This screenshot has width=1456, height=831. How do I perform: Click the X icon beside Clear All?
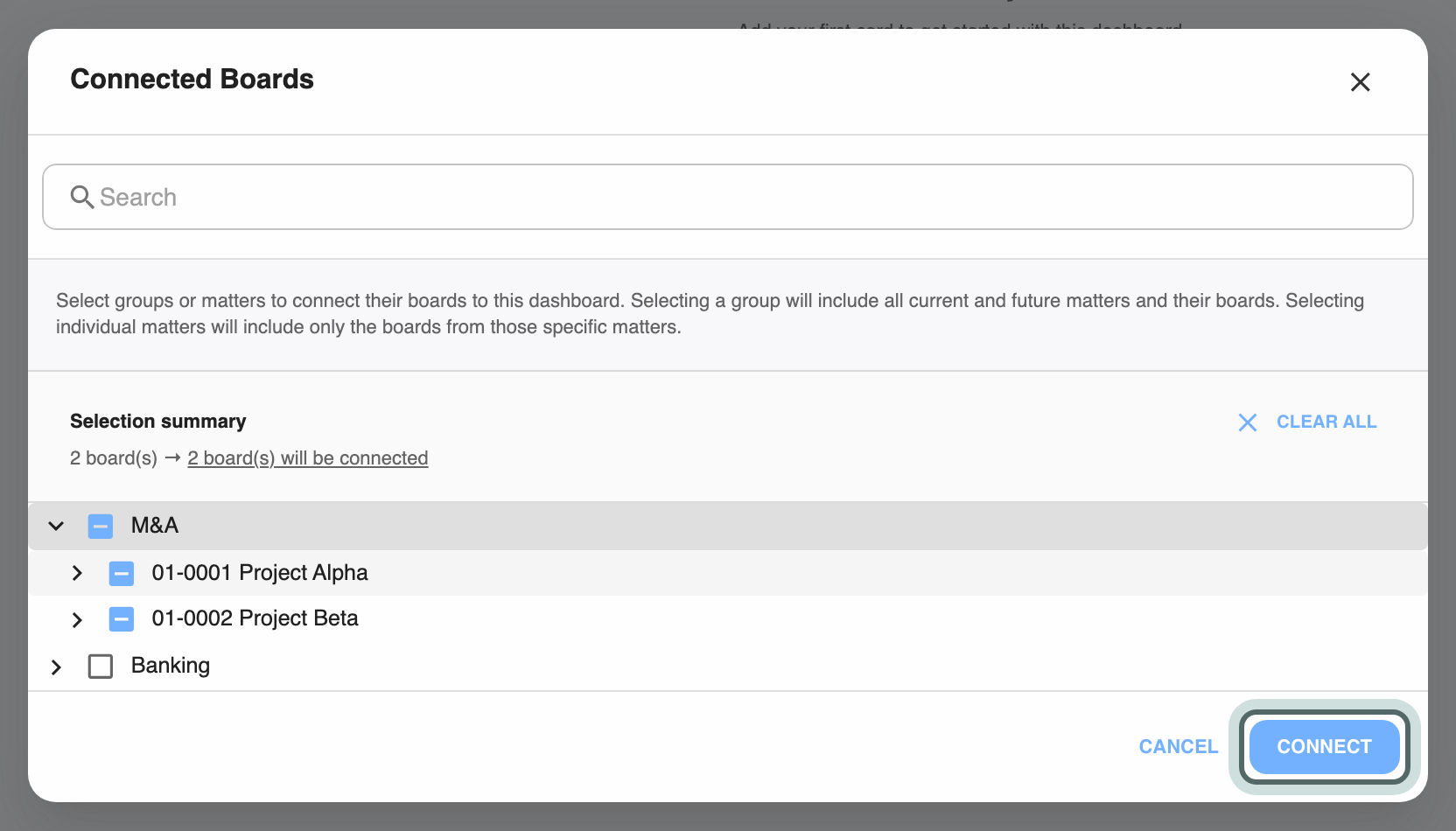1248,422
